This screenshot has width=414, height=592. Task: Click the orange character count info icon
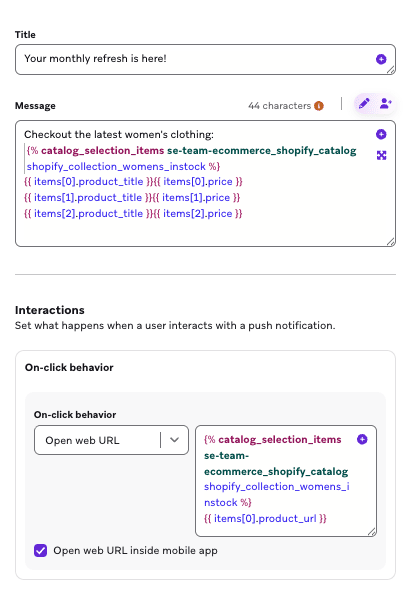tap(319, 106)
